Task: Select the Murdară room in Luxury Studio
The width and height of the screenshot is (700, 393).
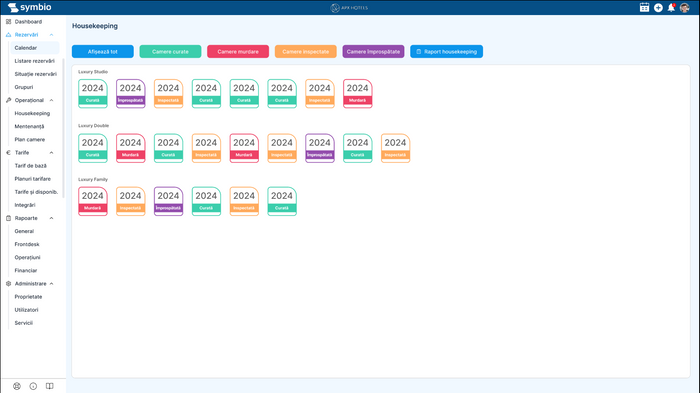Action: [358, 93]
